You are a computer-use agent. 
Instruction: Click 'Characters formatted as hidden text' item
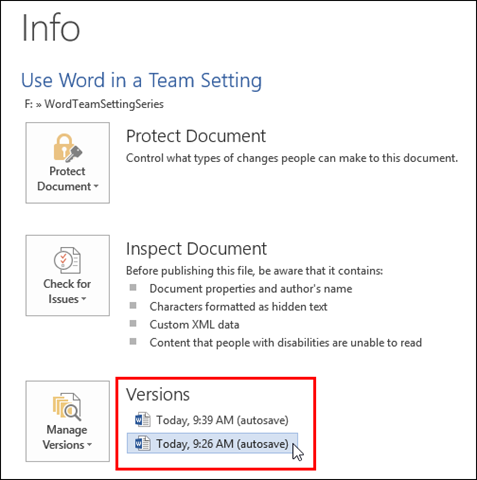[238, 307]
